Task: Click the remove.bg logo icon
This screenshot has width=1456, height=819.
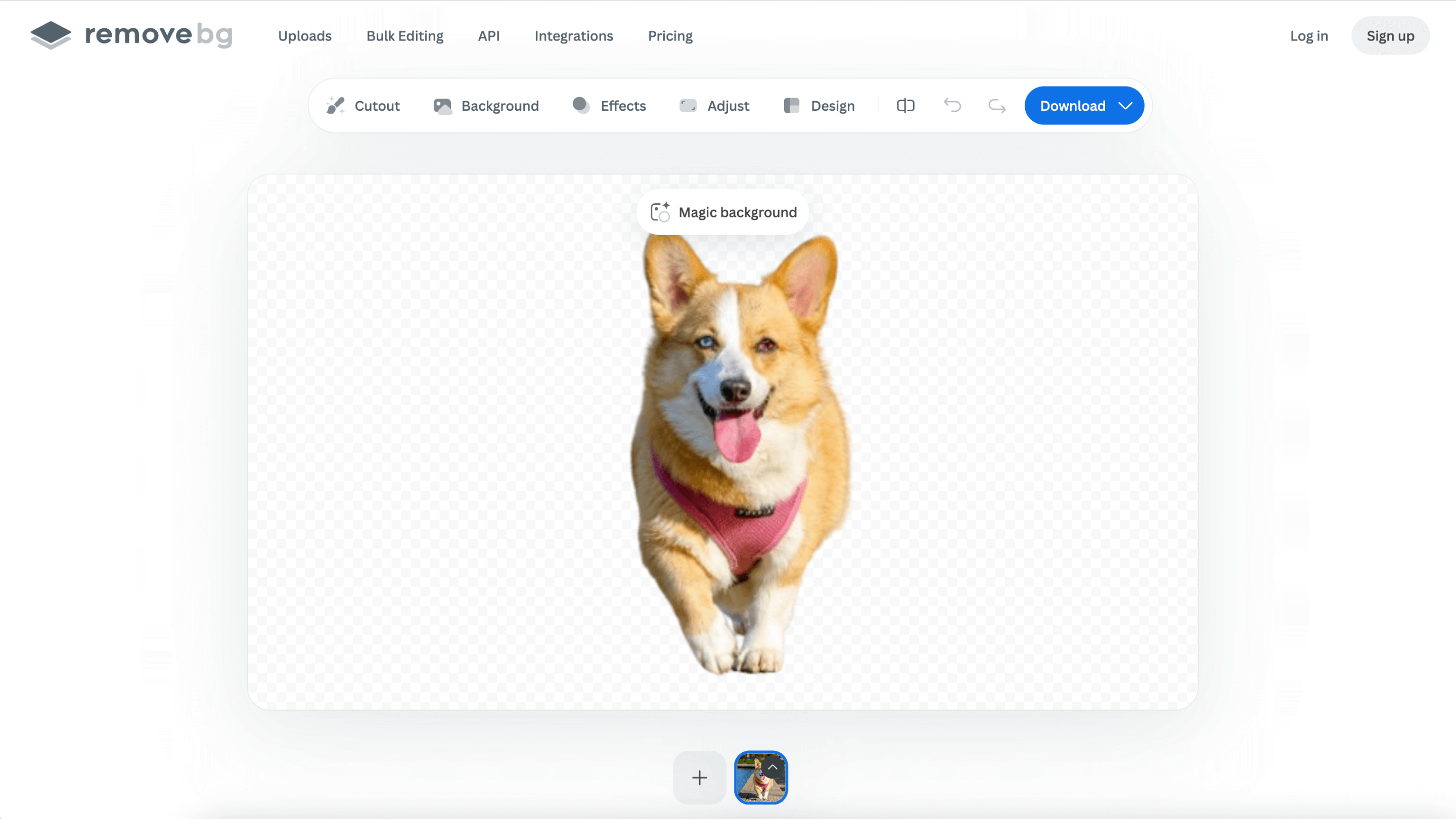Action: click(x=51, y=35)
